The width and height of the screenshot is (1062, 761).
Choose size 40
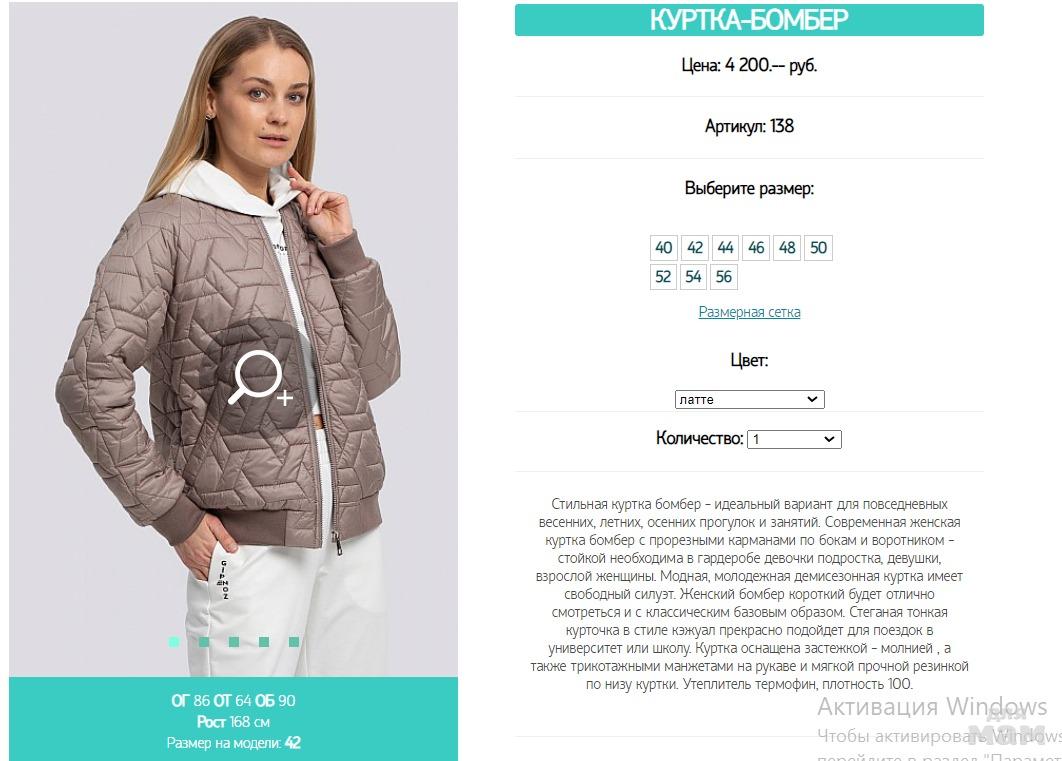click(x=664, y=248)
